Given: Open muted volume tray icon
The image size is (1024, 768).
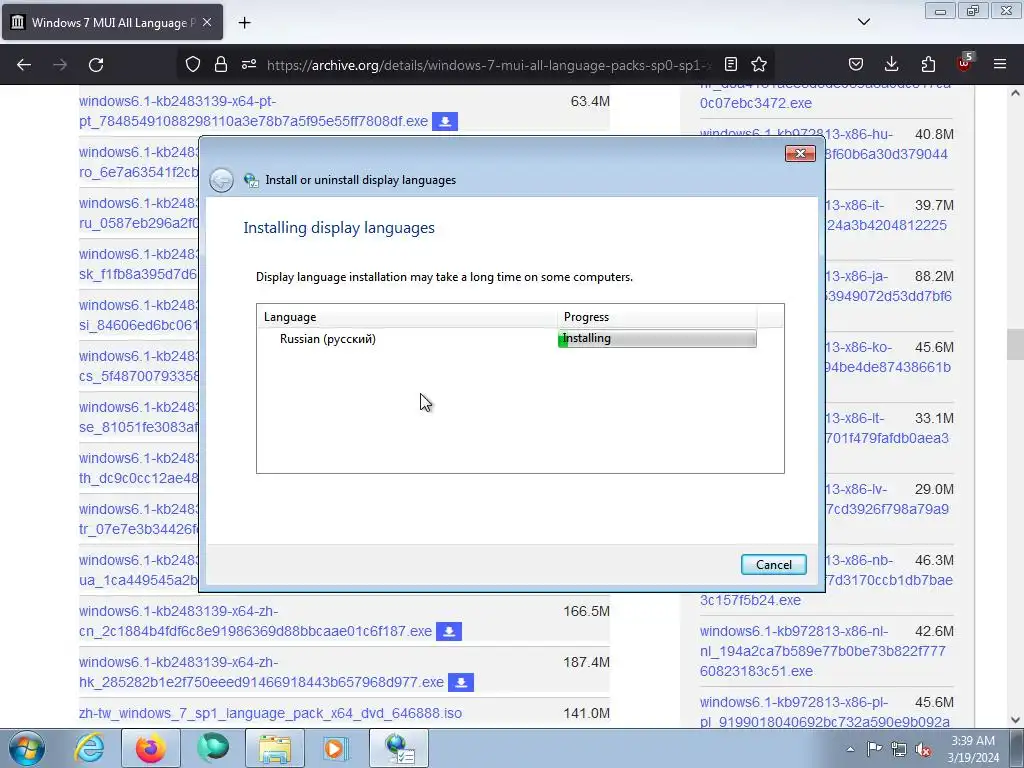Looking at the screenshot, I should pos(923,749).
